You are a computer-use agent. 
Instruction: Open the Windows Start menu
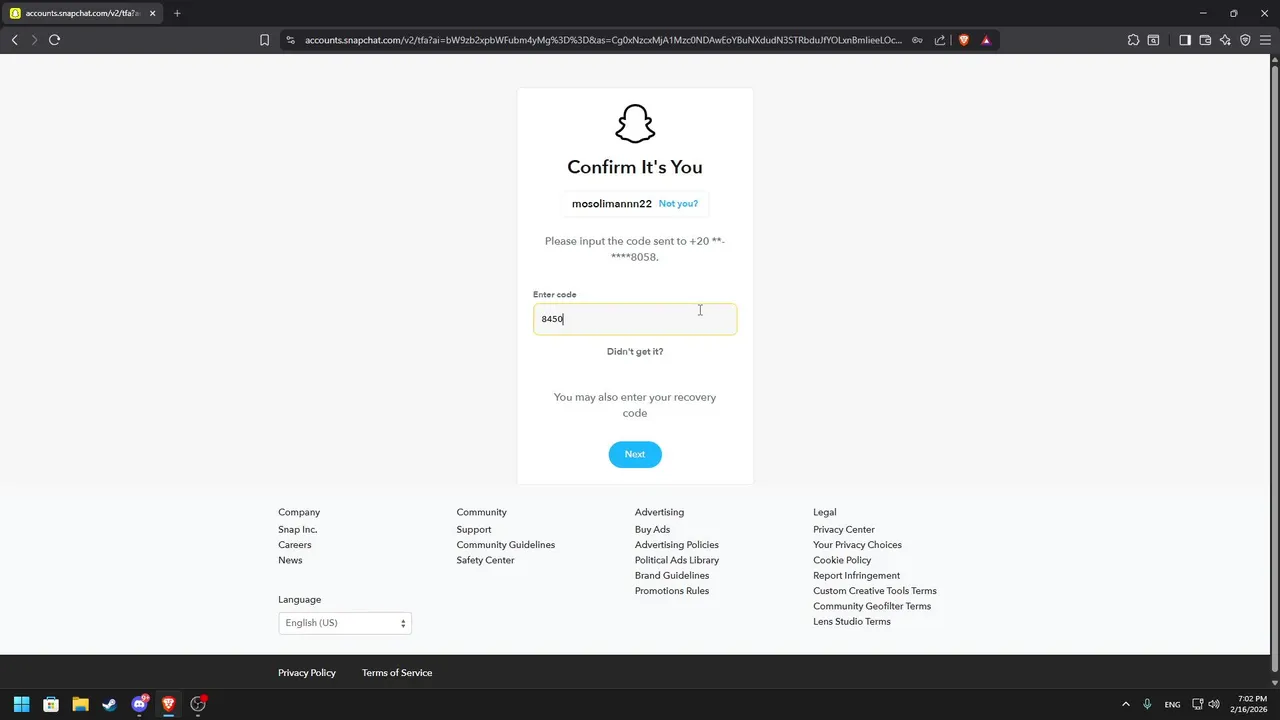[x=21, y=704]
